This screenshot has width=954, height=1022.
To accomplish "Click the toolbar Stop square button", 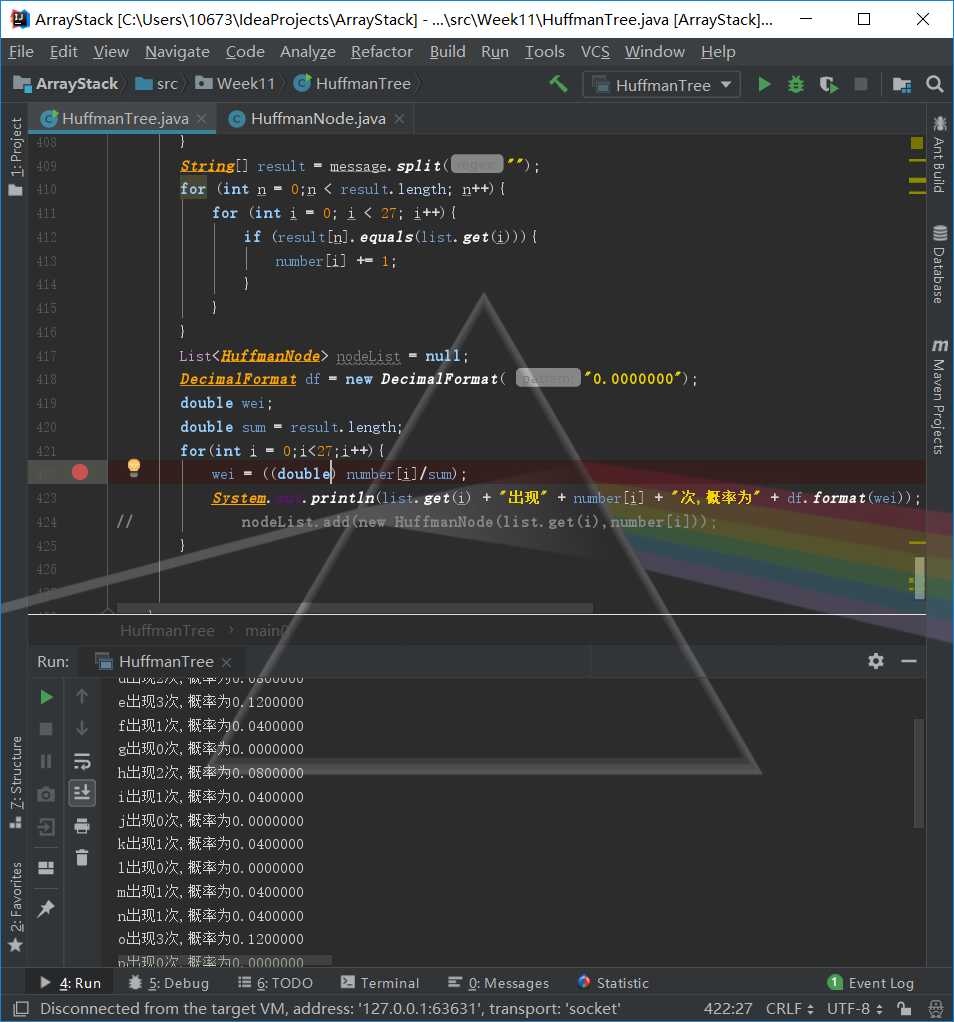I will coord(861,84).
